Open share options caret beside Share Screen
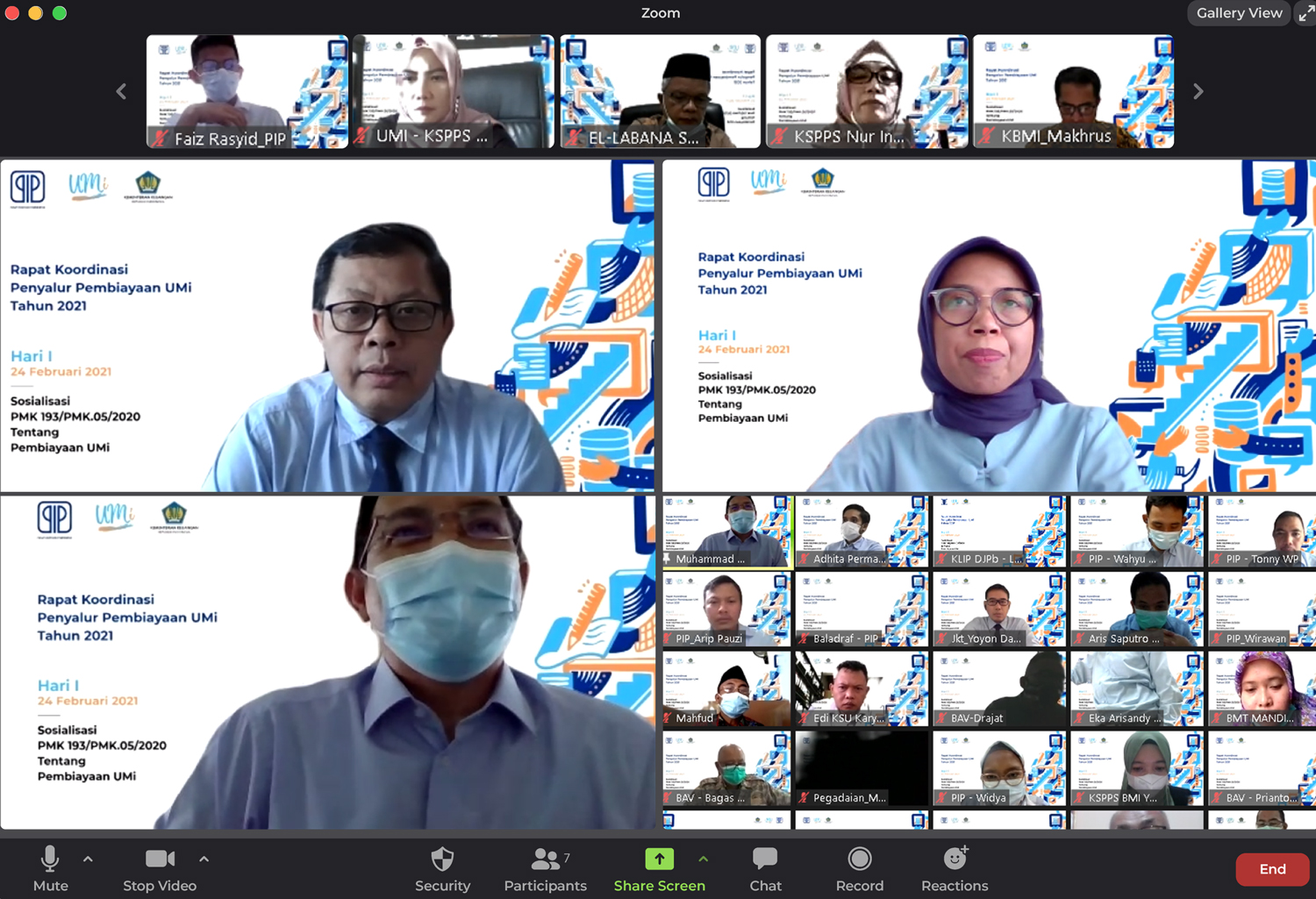Screen dimensions: 1316x899 [703, 860]
